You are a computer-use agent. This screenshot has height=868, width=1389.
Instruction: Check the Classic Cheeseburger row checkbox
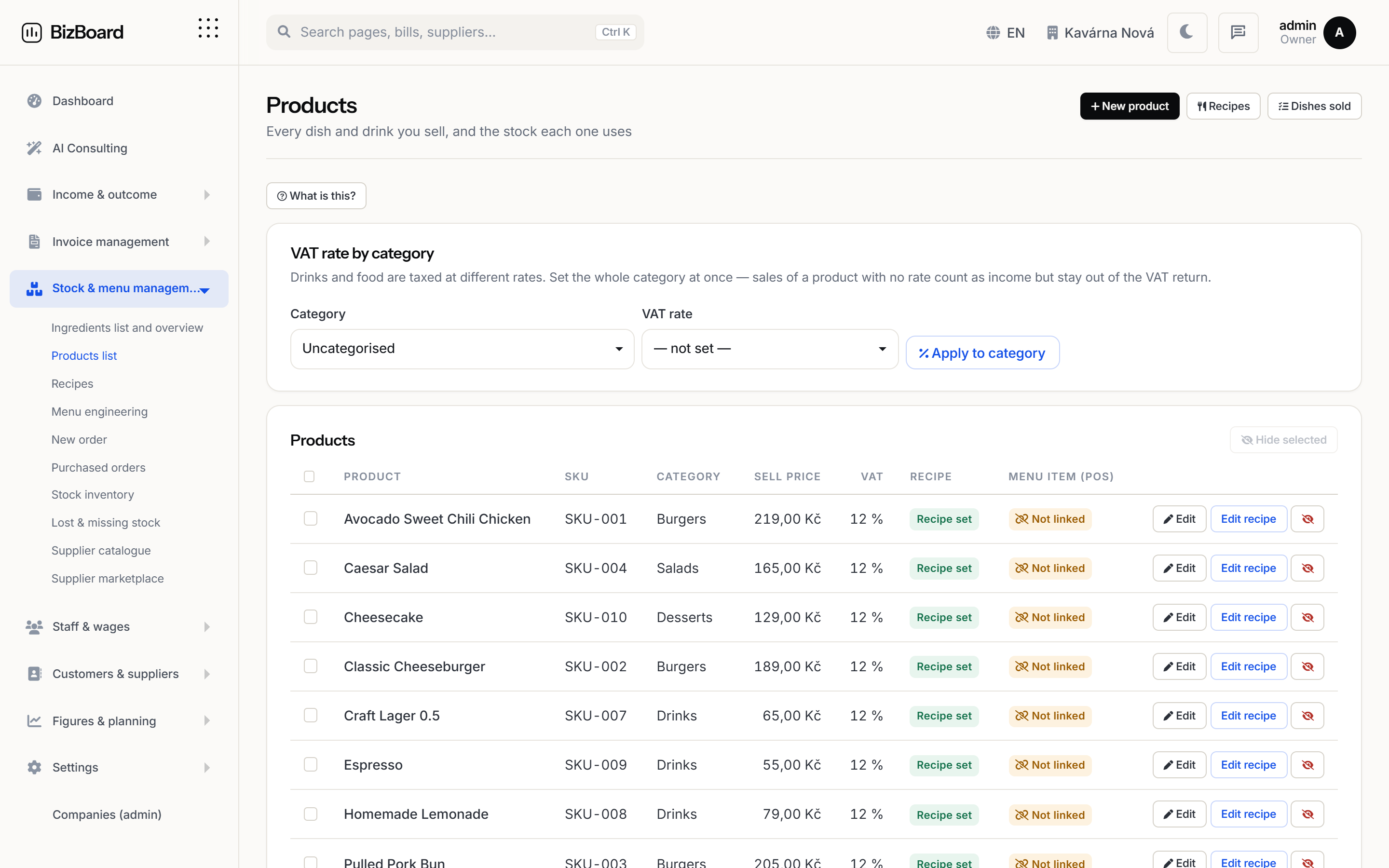click(x=311, y=666)
